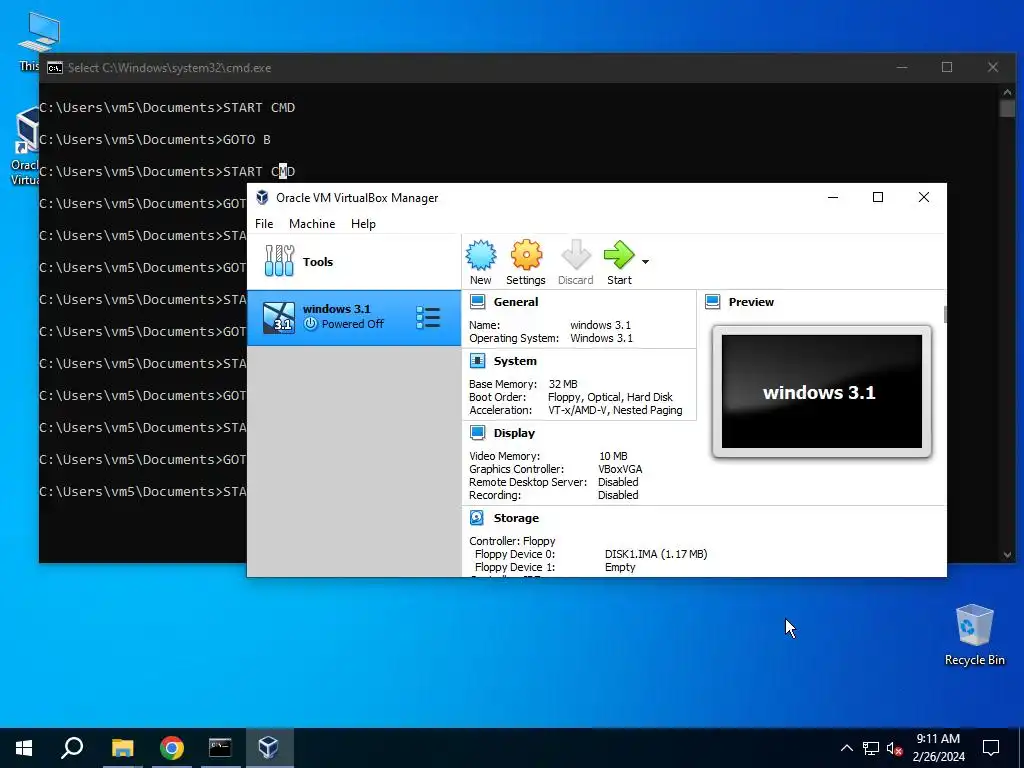Open taskbar Search magnifier
The height and width of the screenshot is (768, 1024).
(72, 748)
